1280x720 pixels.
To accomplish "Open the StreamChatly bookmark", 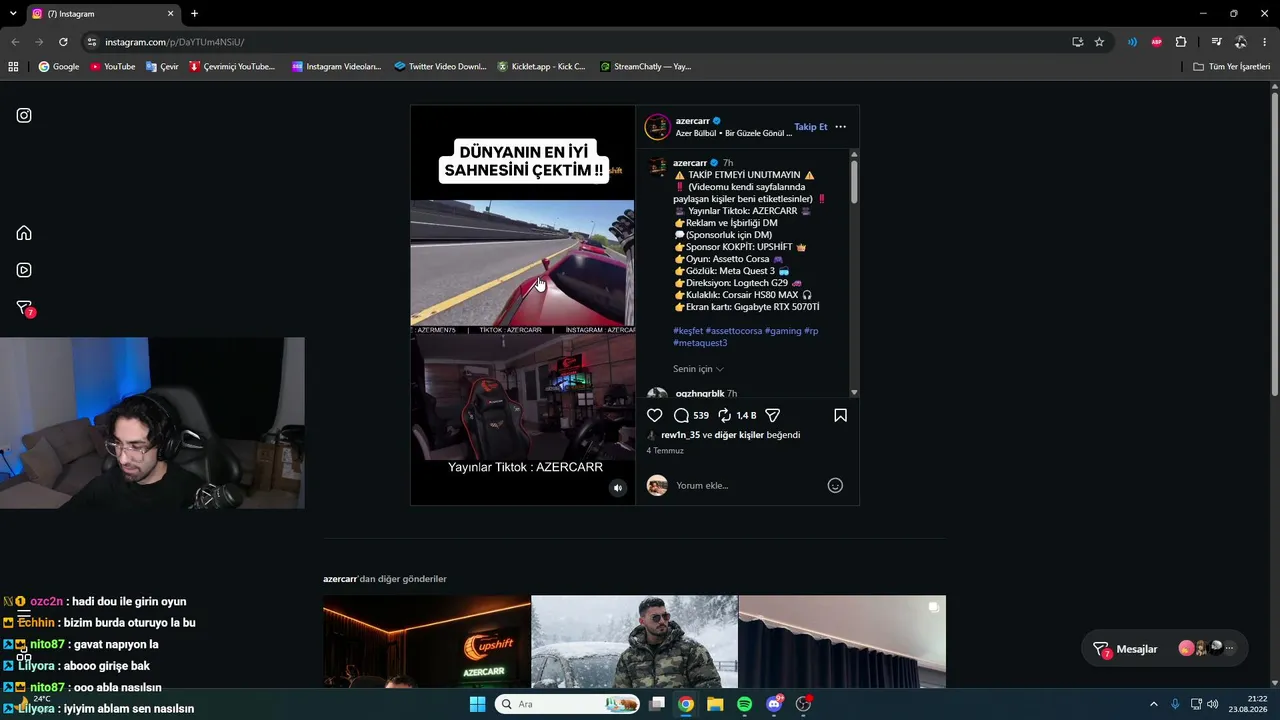I will [645, 67].
